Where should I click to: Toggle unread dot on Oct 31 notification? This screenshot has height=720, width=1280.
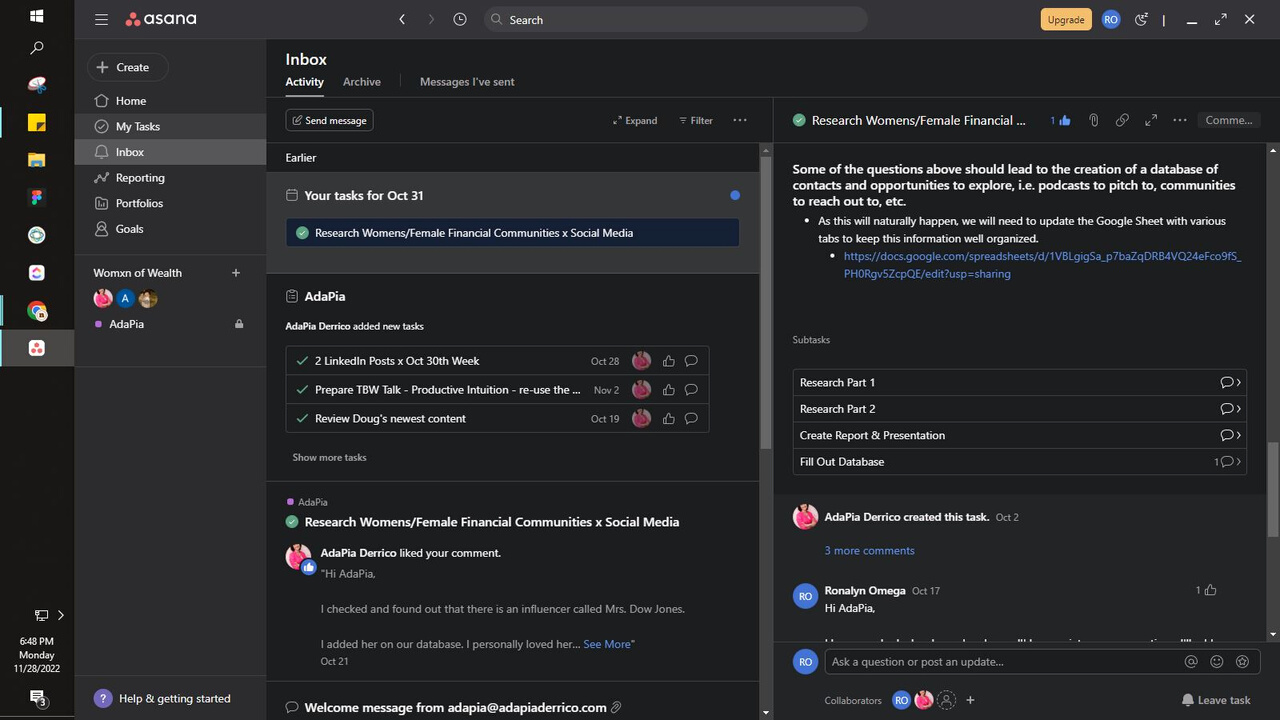pos(735,195)
